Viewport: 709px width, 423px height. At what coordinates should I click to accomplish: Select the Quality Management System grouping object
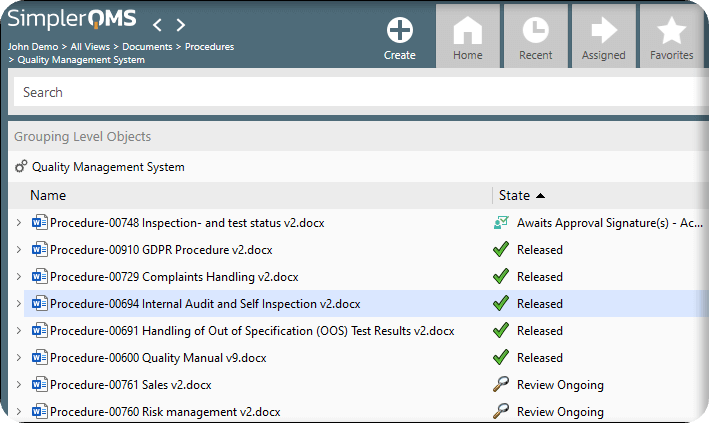point(108,167)
